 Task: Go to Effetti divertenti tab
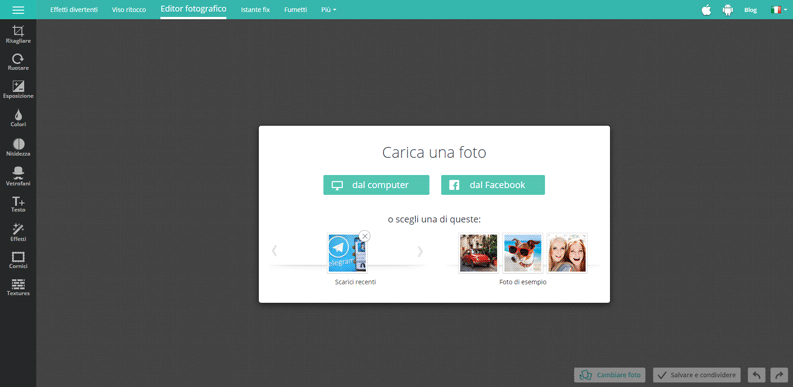click(x=74, y=10)
